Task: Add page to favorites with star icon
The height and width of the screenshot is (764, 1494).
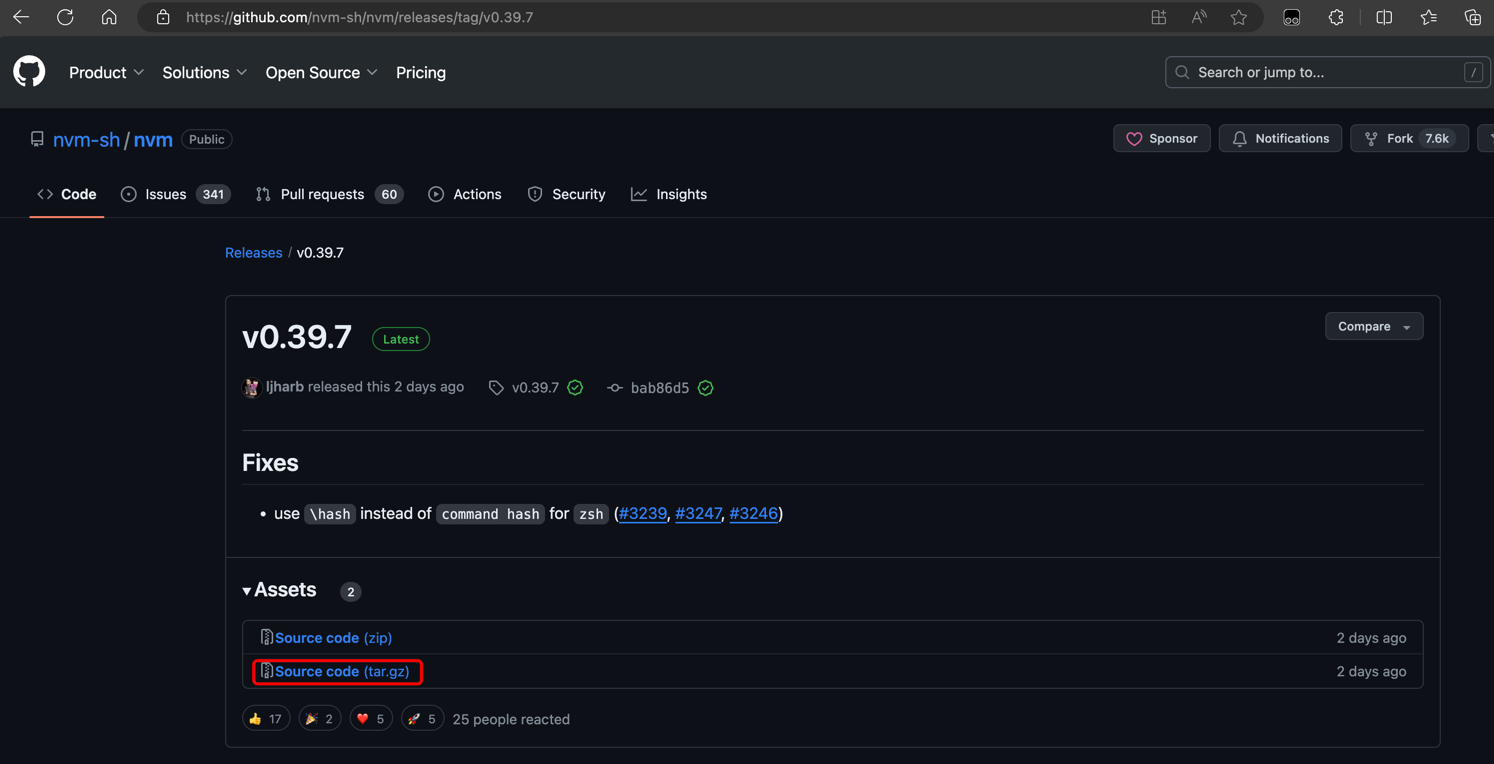Action: [1239, 17]
